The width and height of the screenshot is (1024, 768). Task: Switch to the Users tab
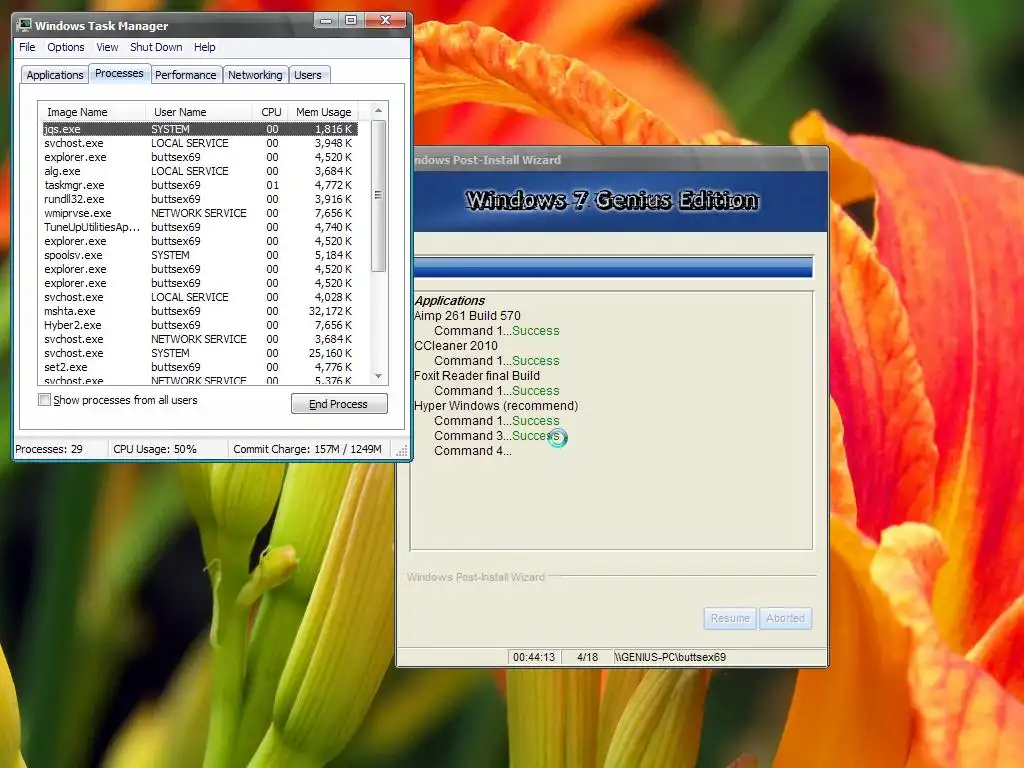coord(308,75)
